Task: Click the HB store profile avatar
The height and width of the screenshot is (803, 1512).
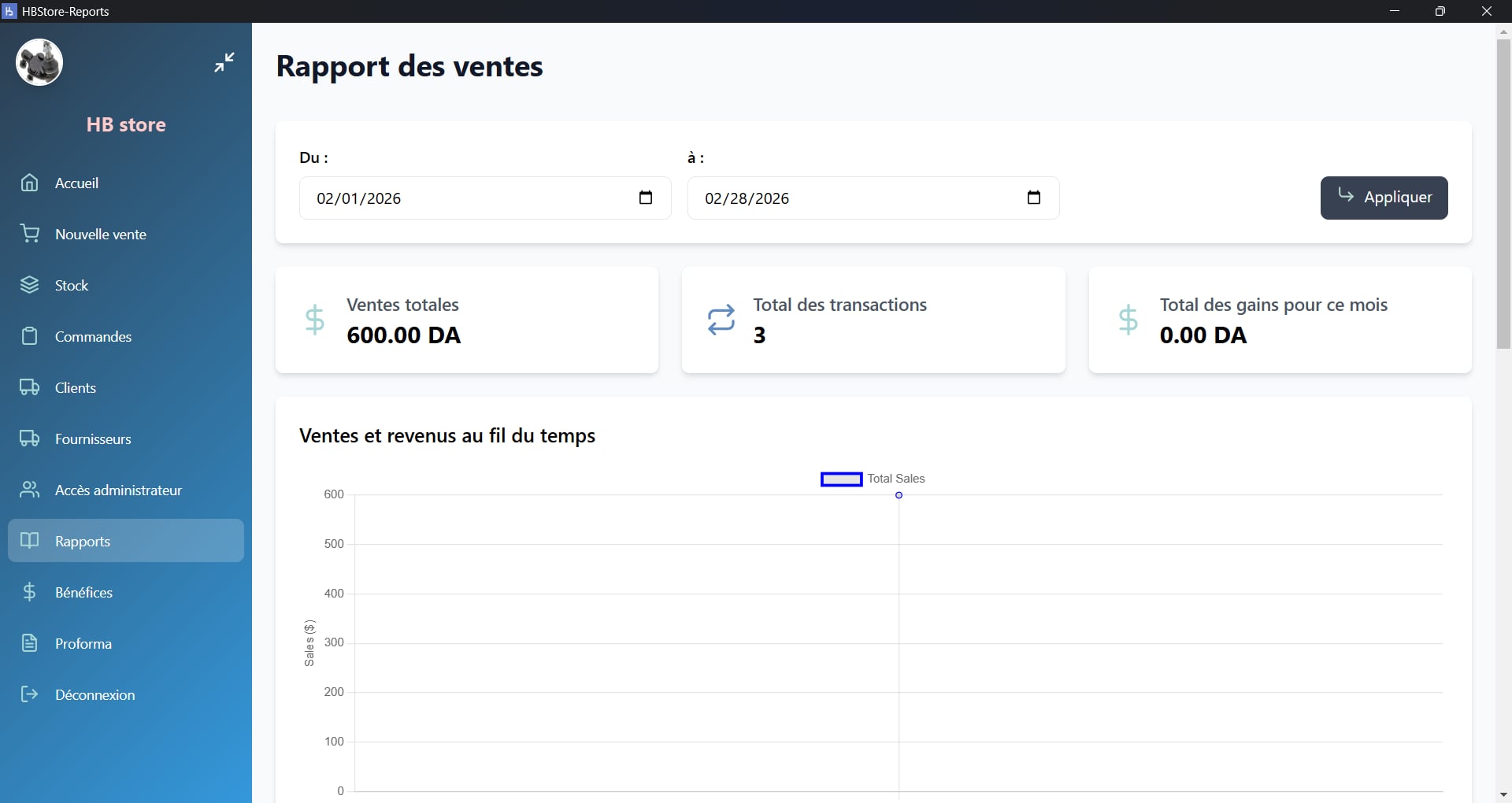Action: (x=38, y=62)
